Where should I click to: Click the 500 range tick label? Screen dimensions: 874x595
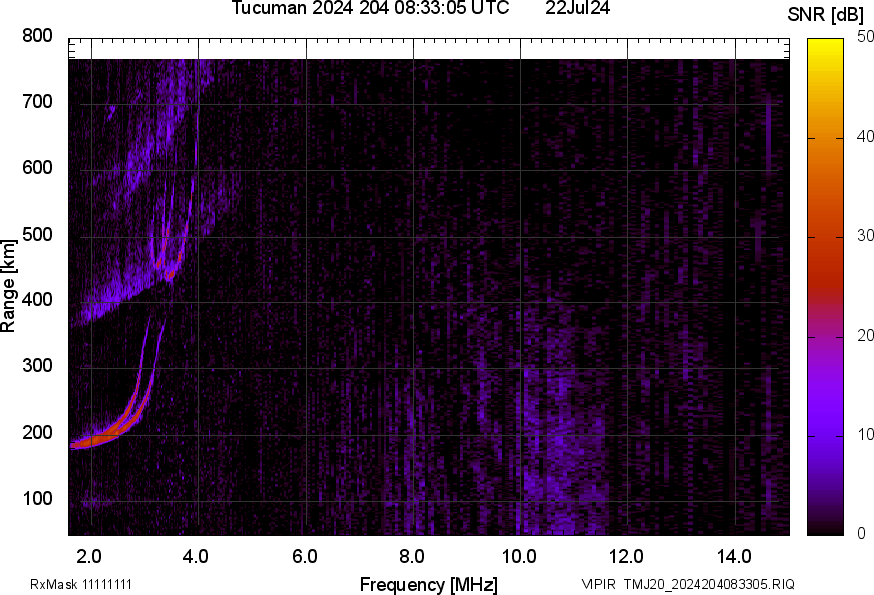coord(37,236)
